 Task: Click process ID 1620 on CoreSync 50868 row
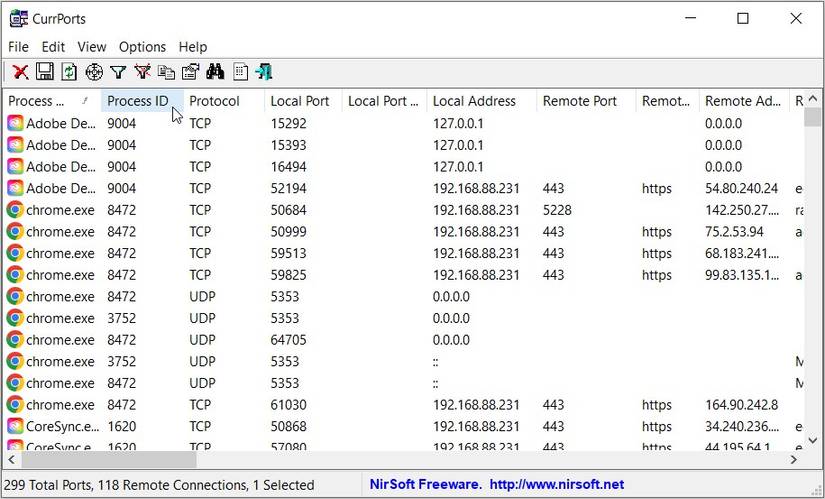click(122, 426)
